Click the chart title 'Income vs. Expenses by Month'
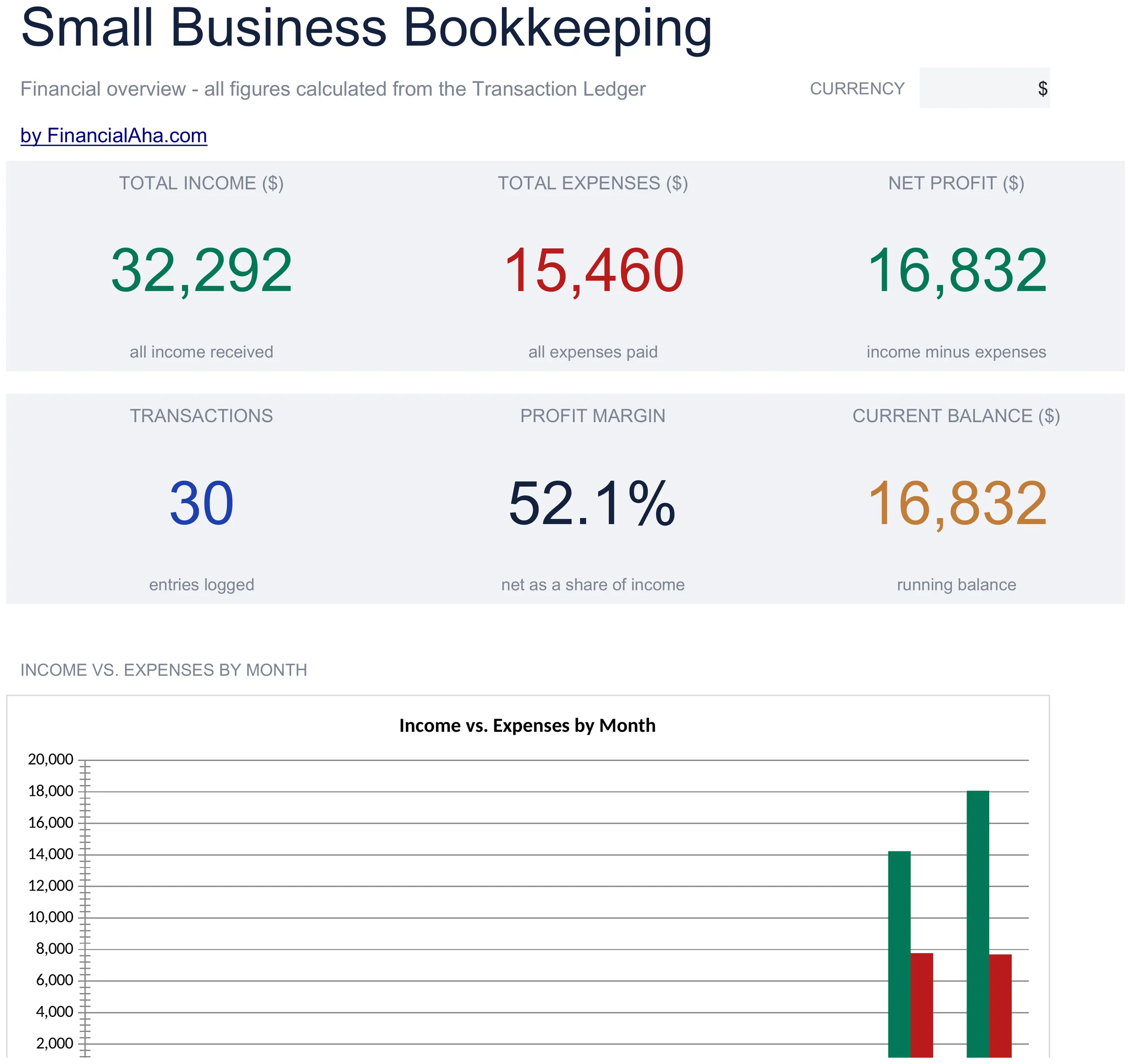The height and width of the screenshot is (1064, 1131). click(x=527, y=726)
